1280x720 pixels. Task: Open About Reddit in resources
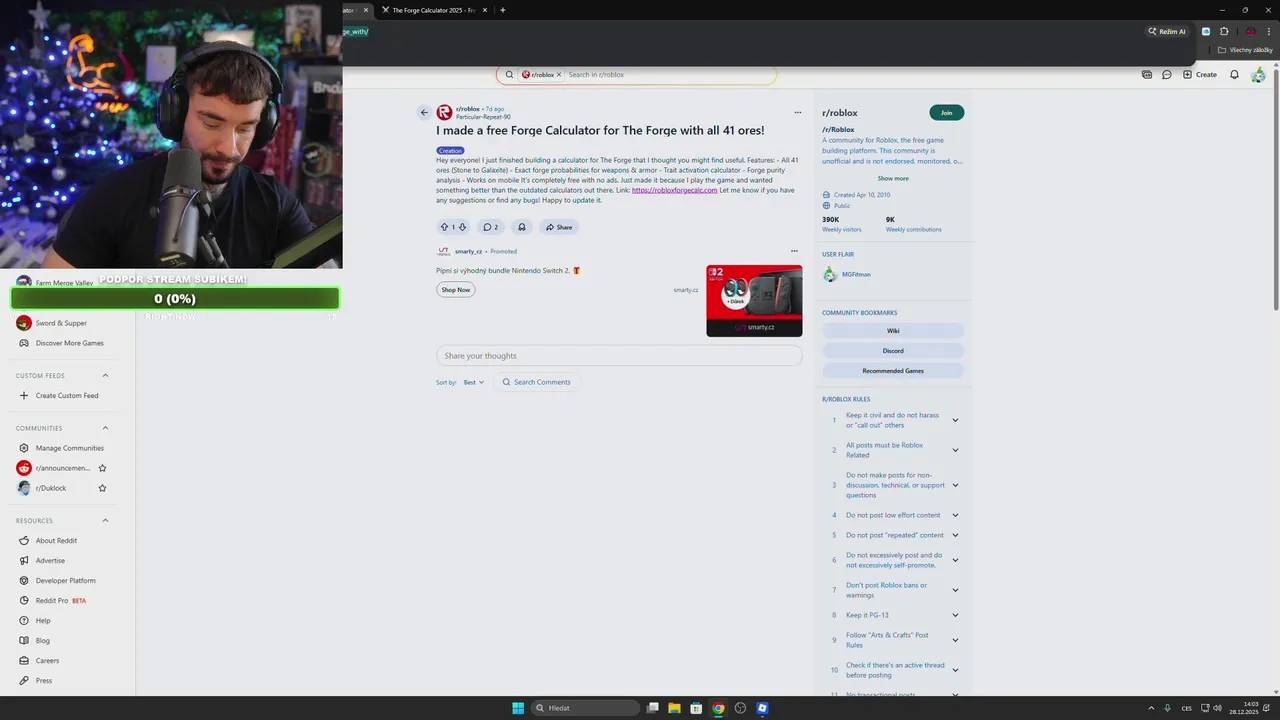tap(56, 541)
